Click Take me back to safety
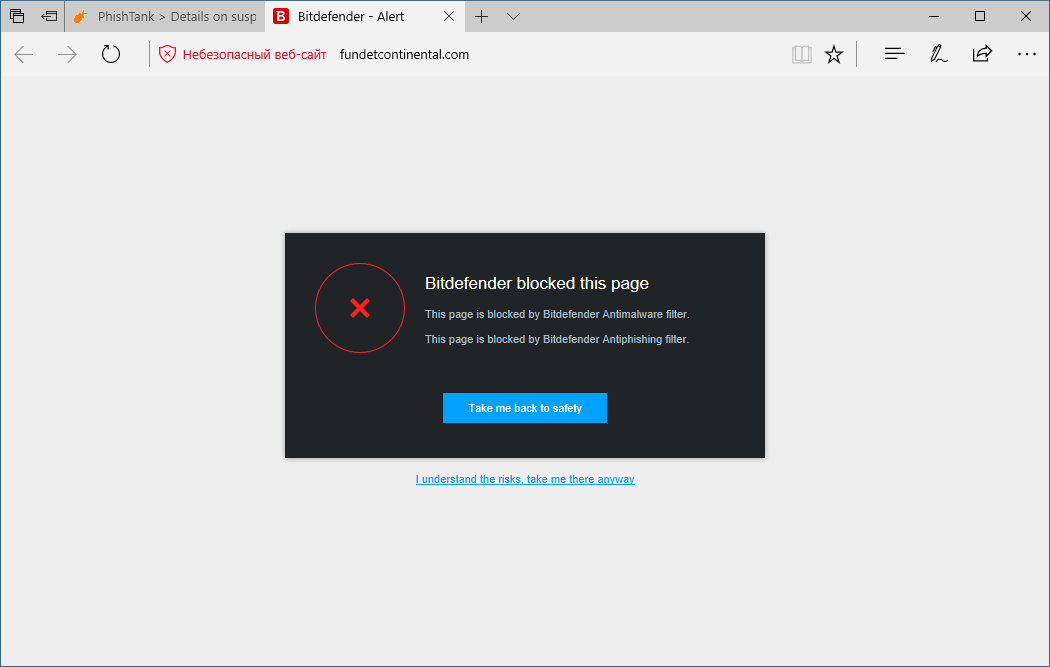The image size is (1050, 667). click(x=524, y=407)
